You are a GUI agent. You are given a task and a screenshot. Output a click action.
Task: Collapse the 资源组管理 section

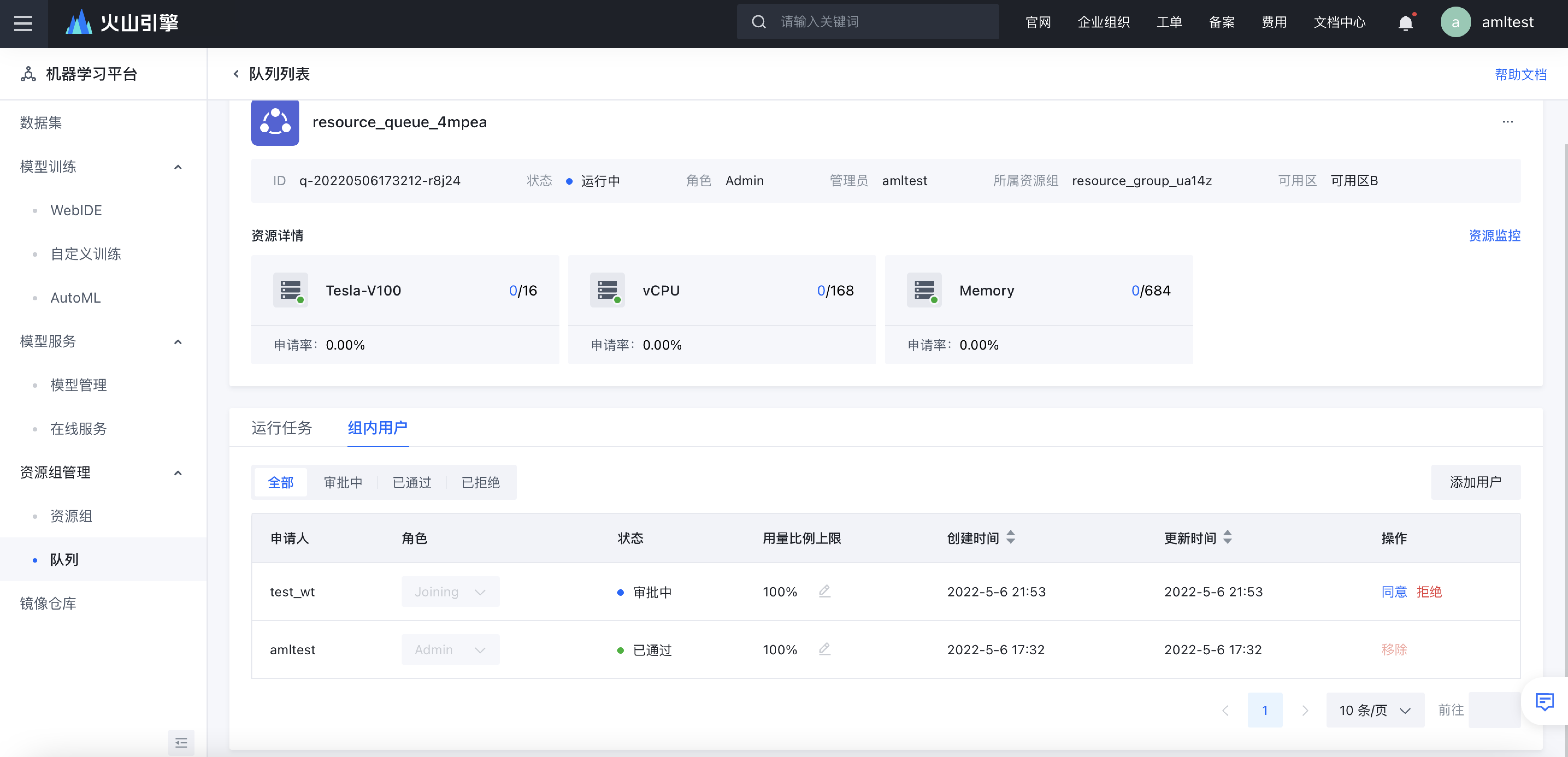pyautogui.click(x=178, y=473)
